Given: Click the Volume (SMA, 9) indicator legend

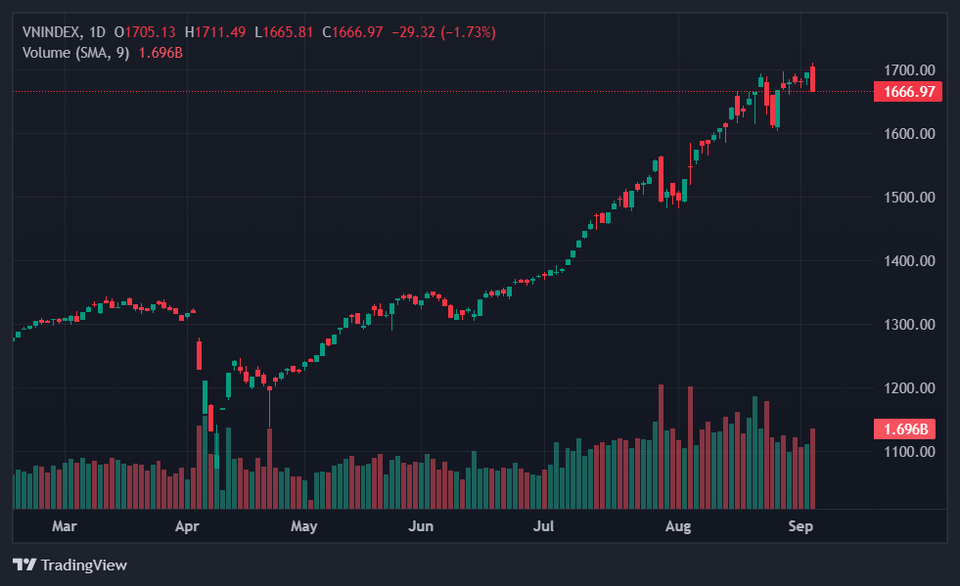Looking at the screenshot, I should pyautogui.click(x=76, y=53).
